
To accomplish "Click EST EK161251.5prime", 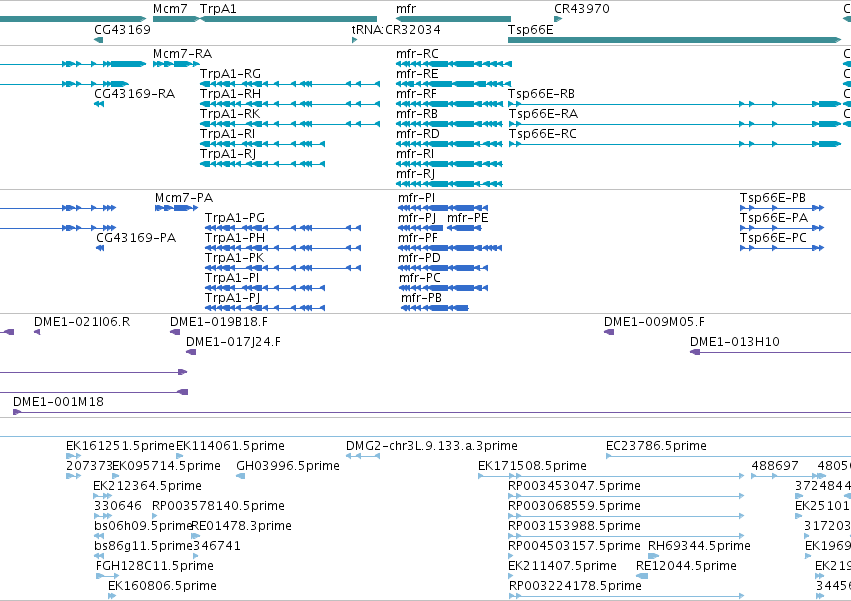I will [x=73, y=456].
